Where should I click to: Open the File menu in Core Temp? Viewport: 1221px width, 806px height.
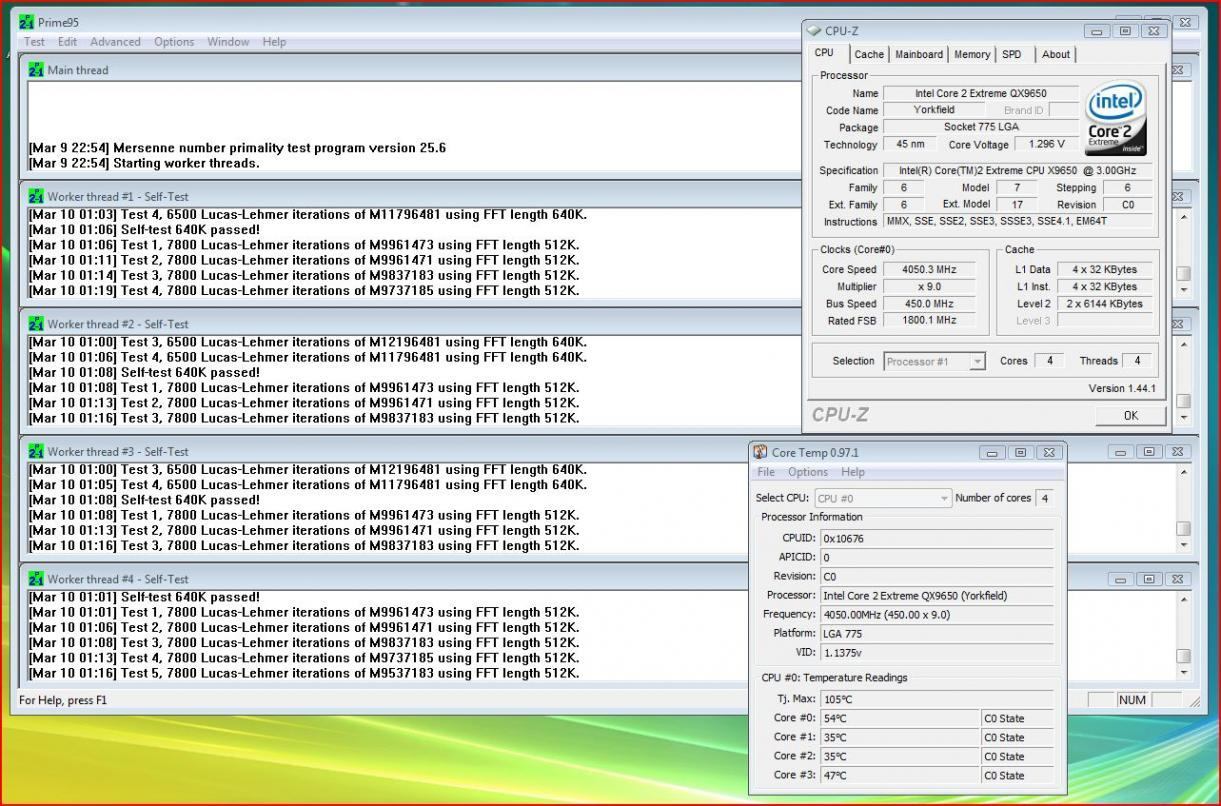(x=766, y=472)
